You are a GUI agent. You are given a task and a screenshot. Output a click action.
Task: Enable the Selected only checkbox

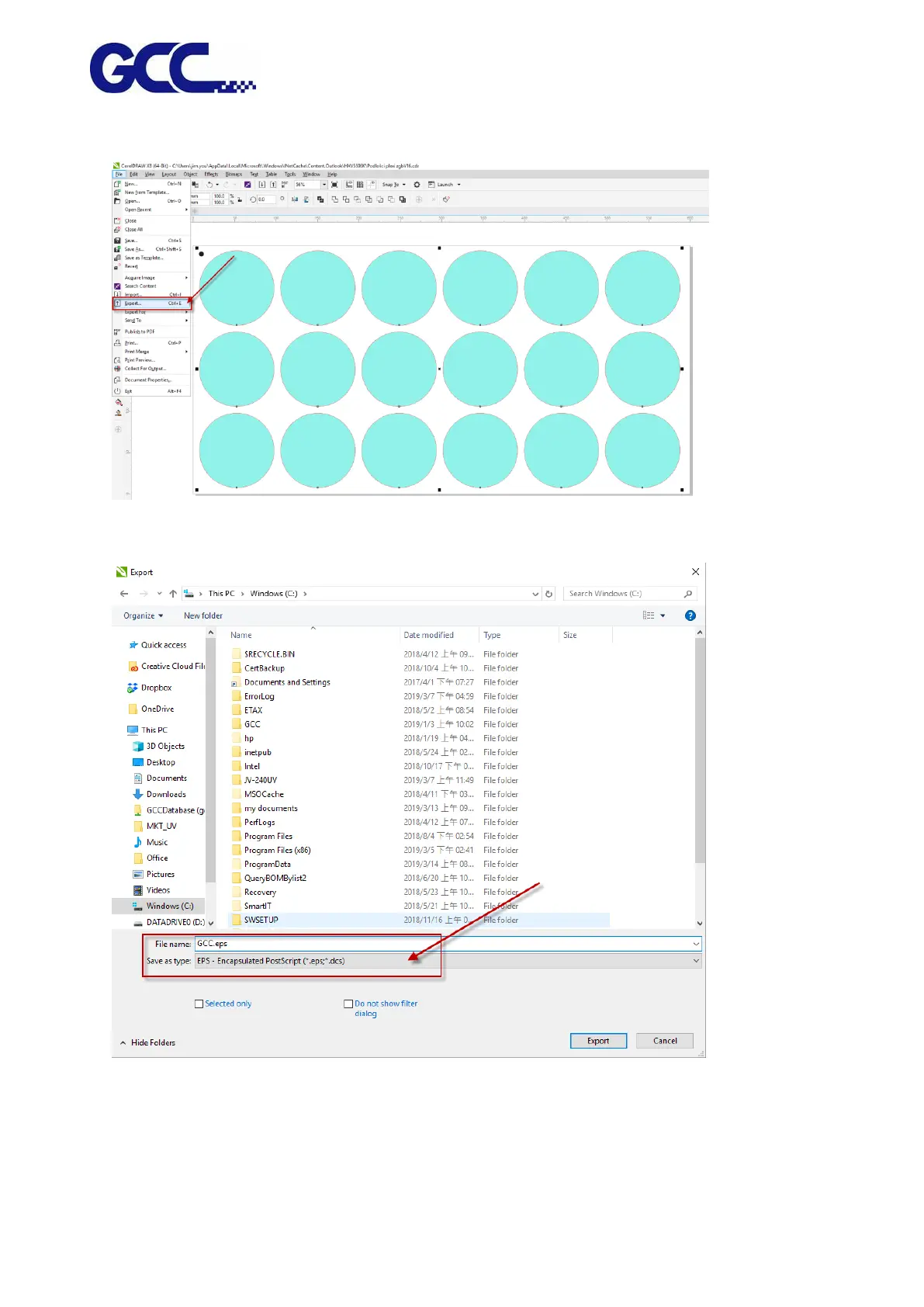coord(199,1004)
